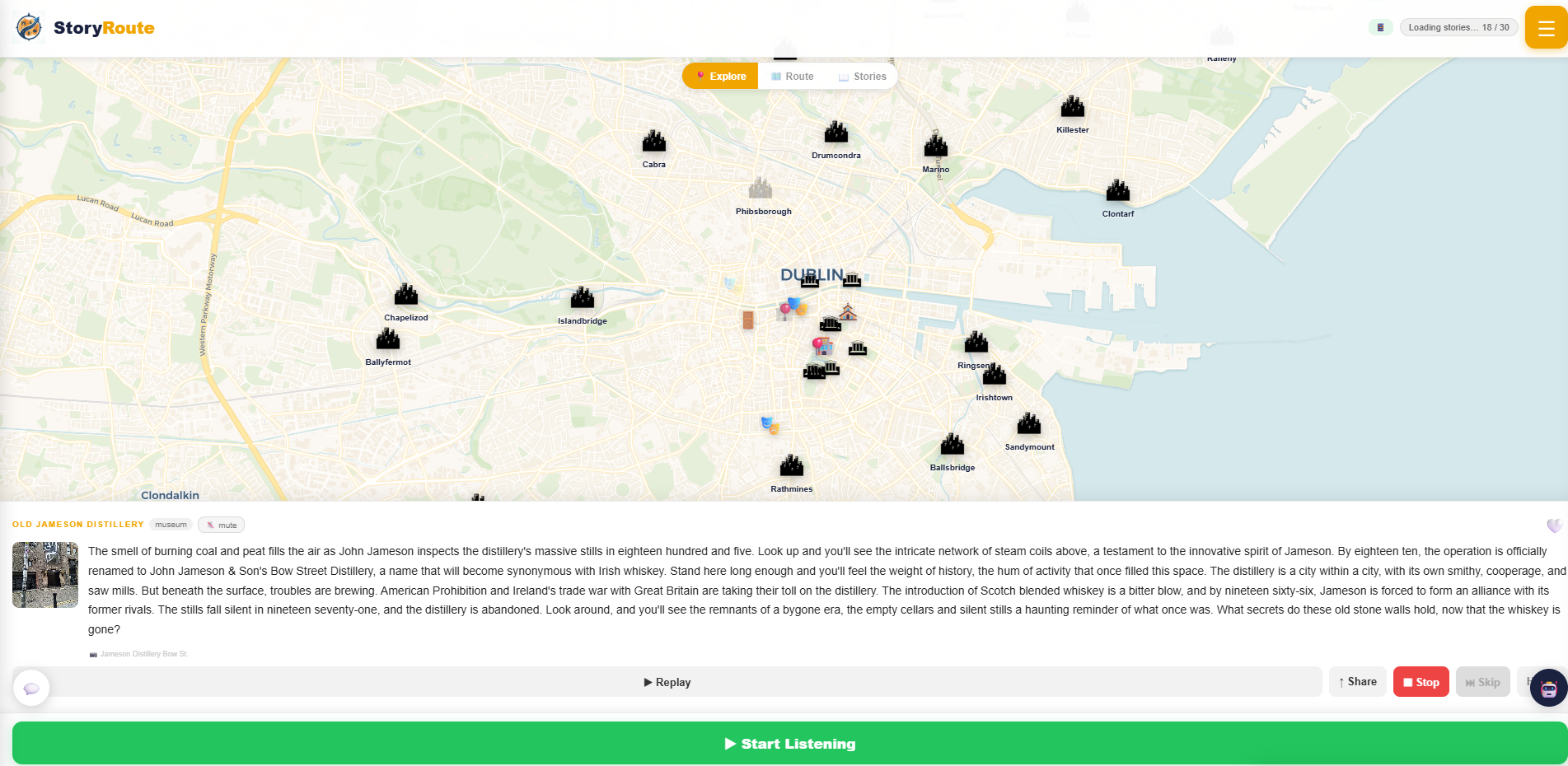Viewport: 1568px width, 766px height.
Task: Click the Loading stories progress pill
Action: 1458,27
